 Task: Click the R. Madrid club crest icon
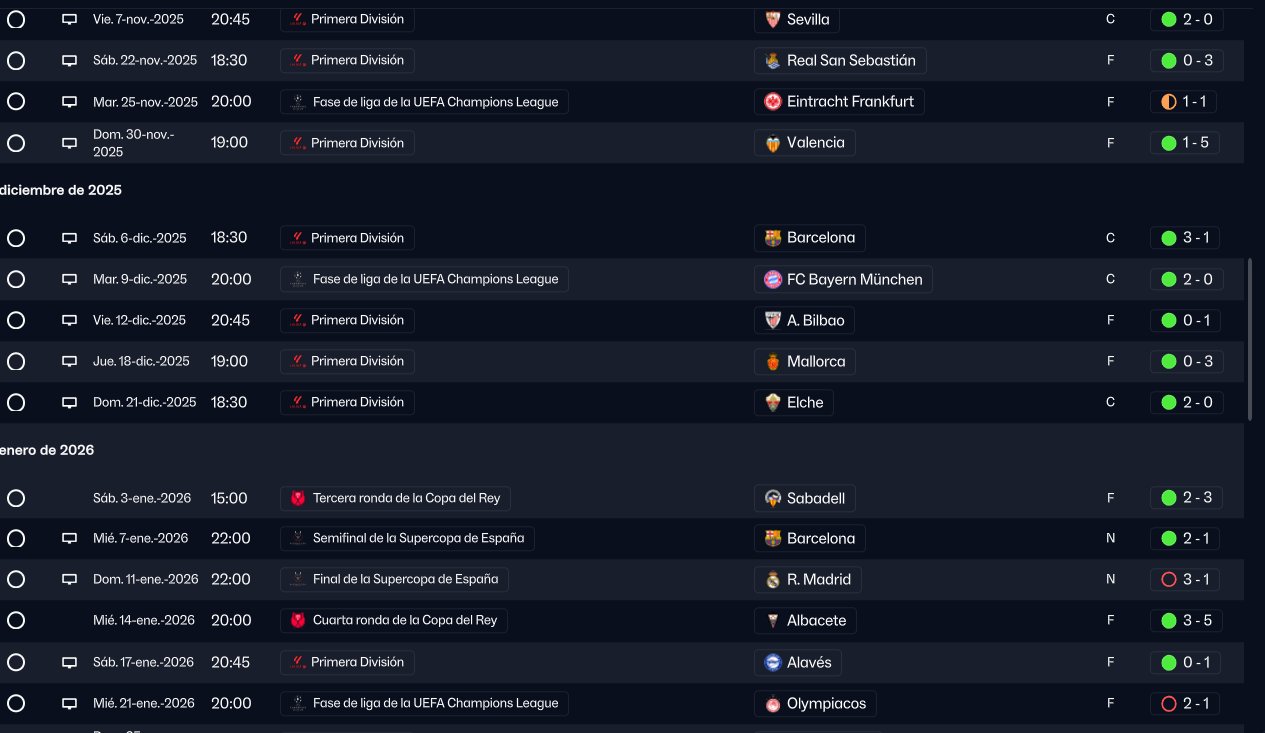[x=772, y=580]
